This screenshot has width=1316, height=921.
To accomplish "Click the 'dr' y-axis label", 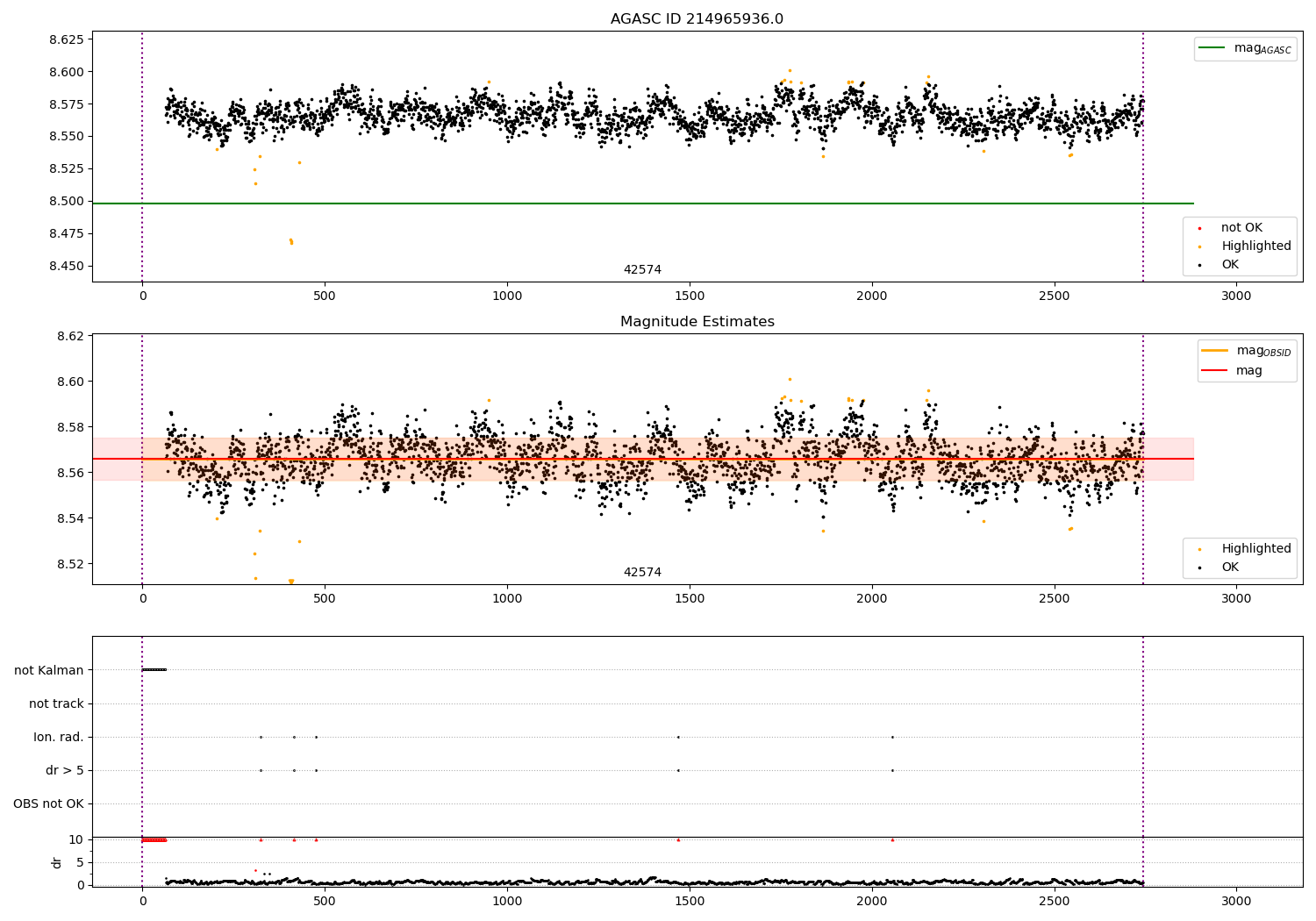I will pos(57,862).
